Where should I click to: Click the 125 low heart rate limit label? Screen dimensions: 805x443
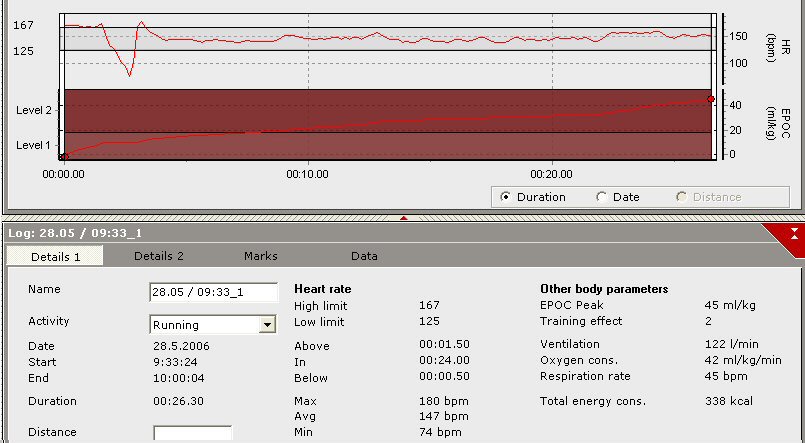24,50
